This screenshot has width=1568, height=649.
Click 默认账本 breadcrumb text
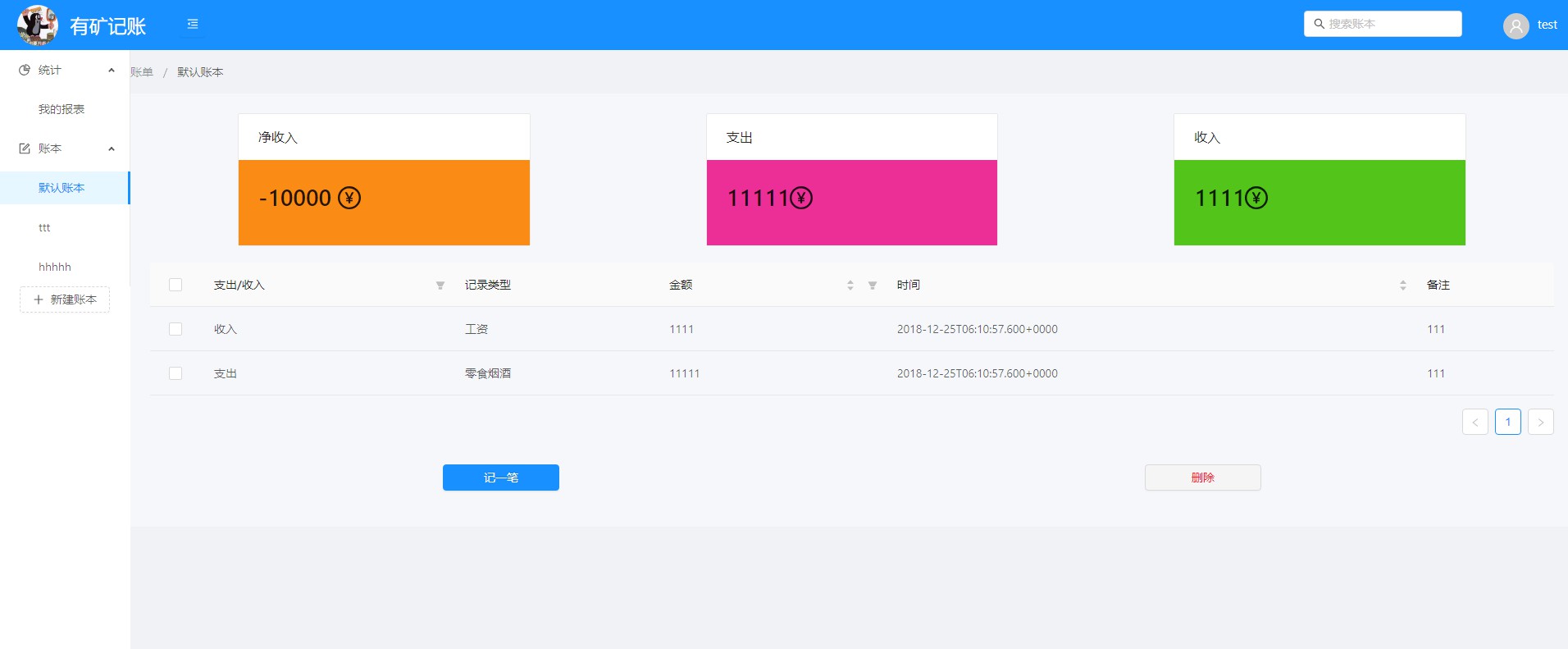coord(200,72)
